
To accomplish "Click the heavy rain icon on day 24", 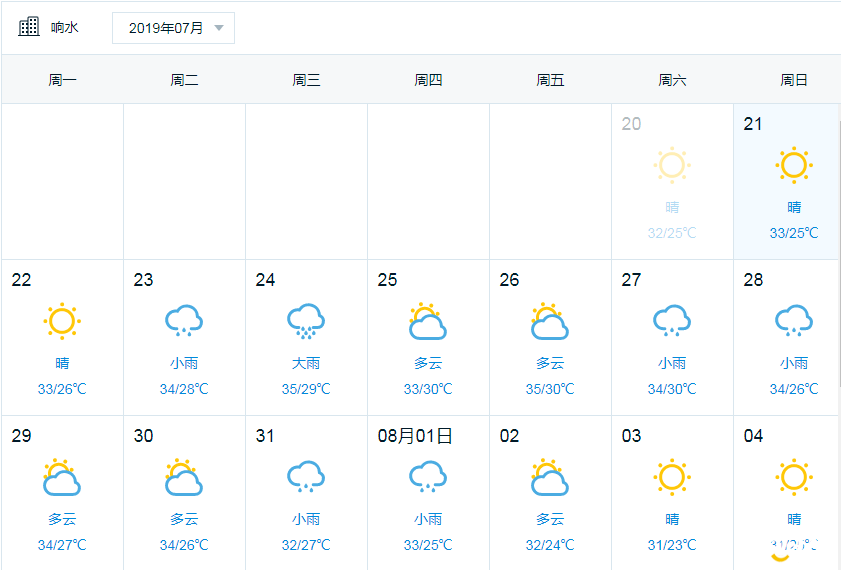I will [306, 321].
